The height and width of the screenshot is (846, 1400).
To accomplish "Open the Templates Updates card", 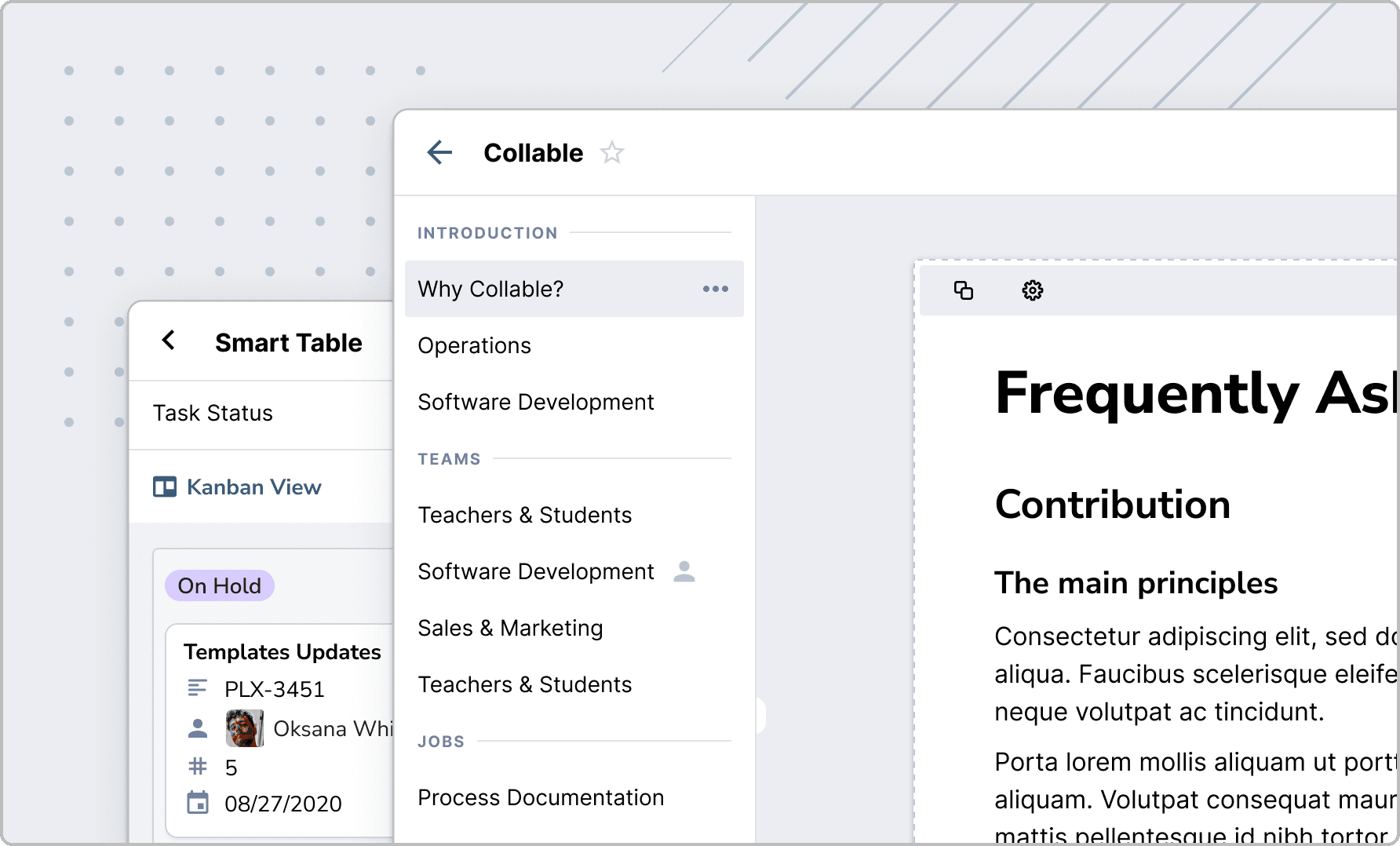I will click(283, 651).
